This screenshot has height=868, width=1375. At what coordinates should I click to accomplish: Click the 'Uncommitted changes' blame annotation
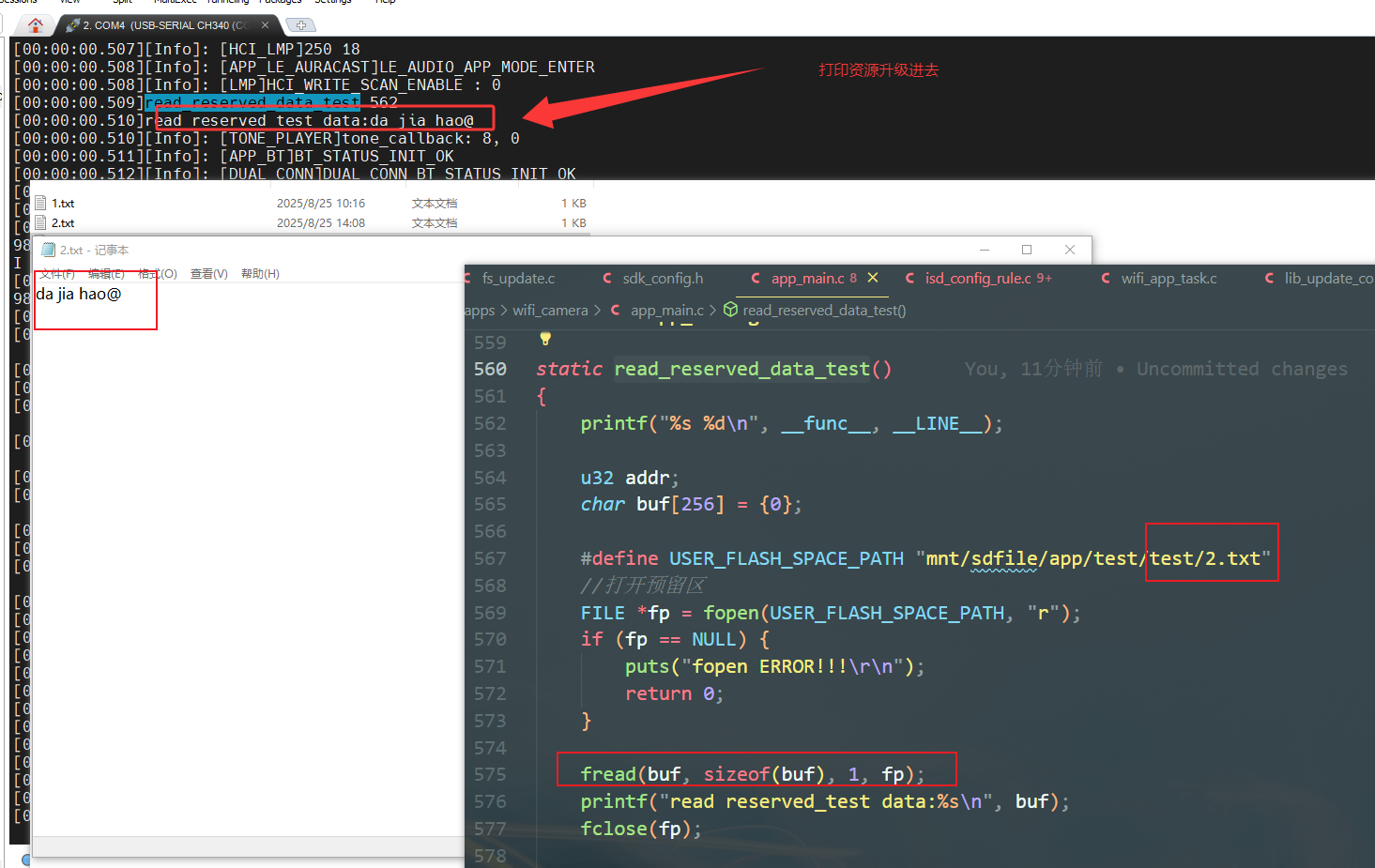pos(1242,369)
